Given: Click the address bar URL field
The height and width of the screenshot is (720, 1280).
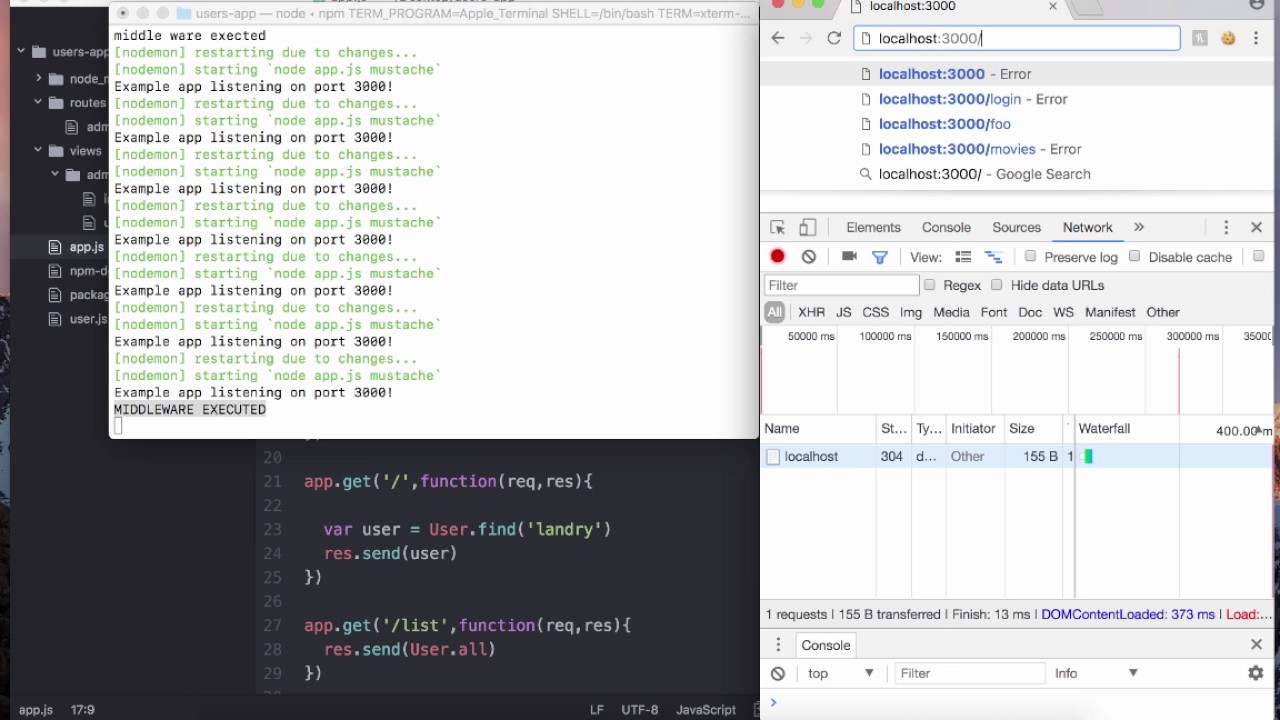Looking at the screenshot, I should [x=1017, y=38].
